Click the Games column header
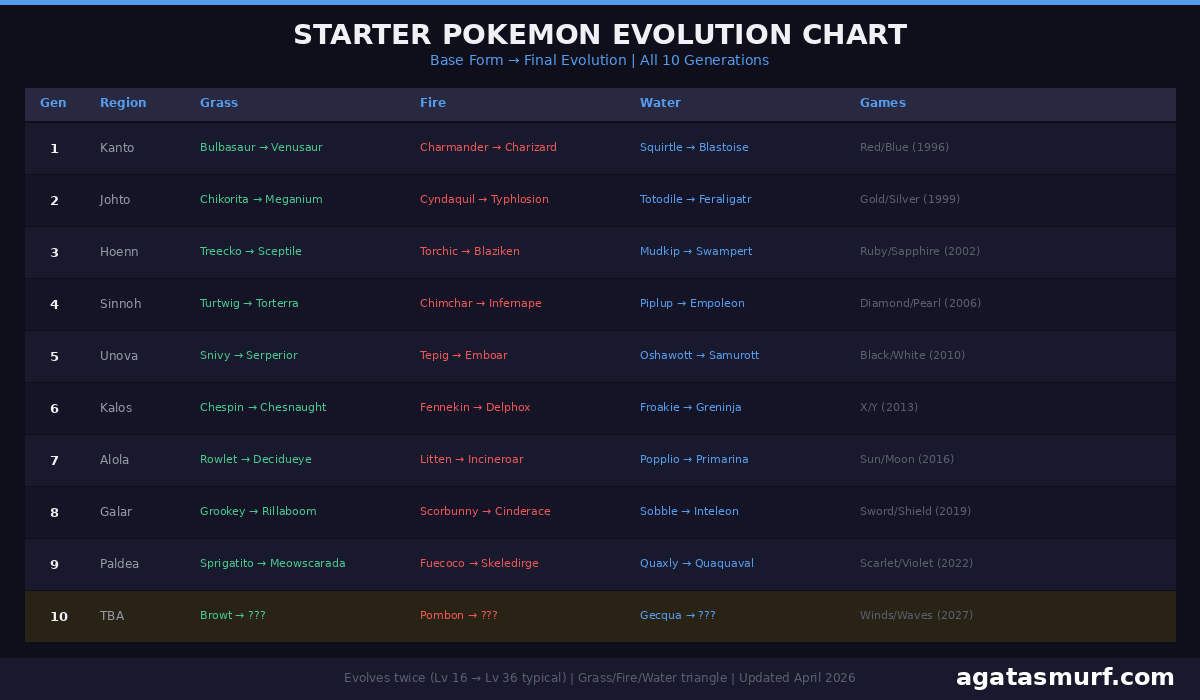Viewport: 1200px width, 700px height. click(x=883, y=103)
